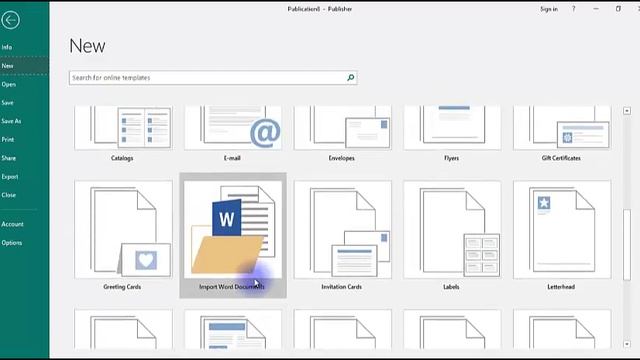This screenshot has width=640, height=360.
Task: Click the Envelopes label text
Action: 342,158
